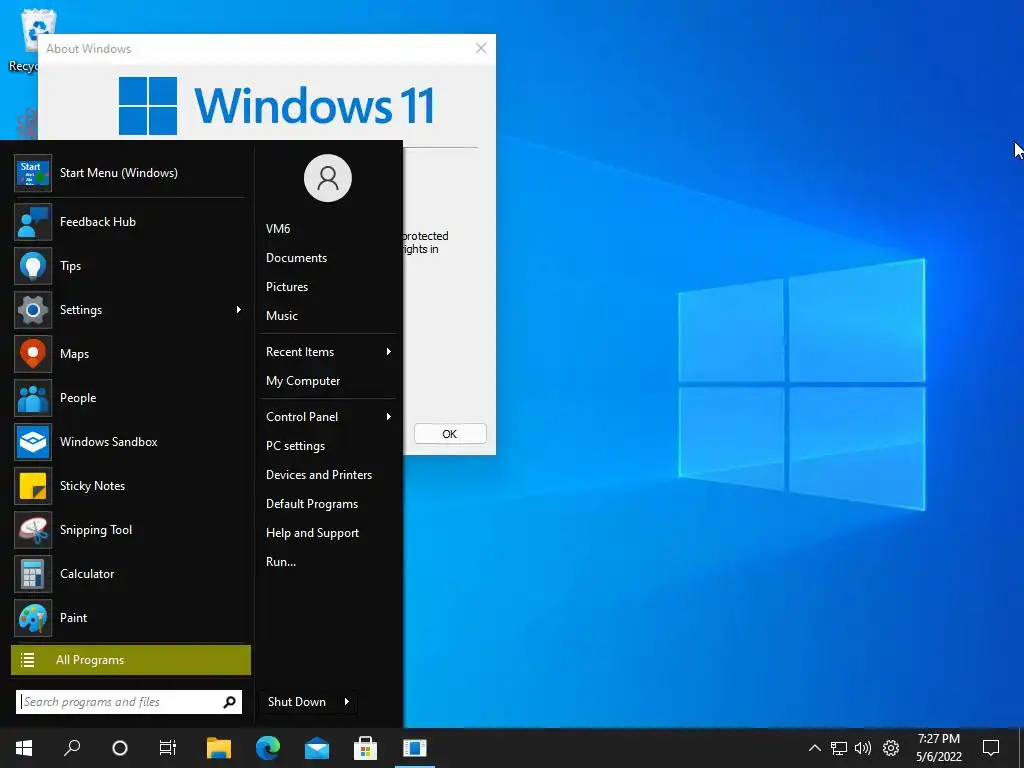Screen dimensions: 1024x768
Task: Open Start Menu (Windows) icon entry
Action: 33,173
